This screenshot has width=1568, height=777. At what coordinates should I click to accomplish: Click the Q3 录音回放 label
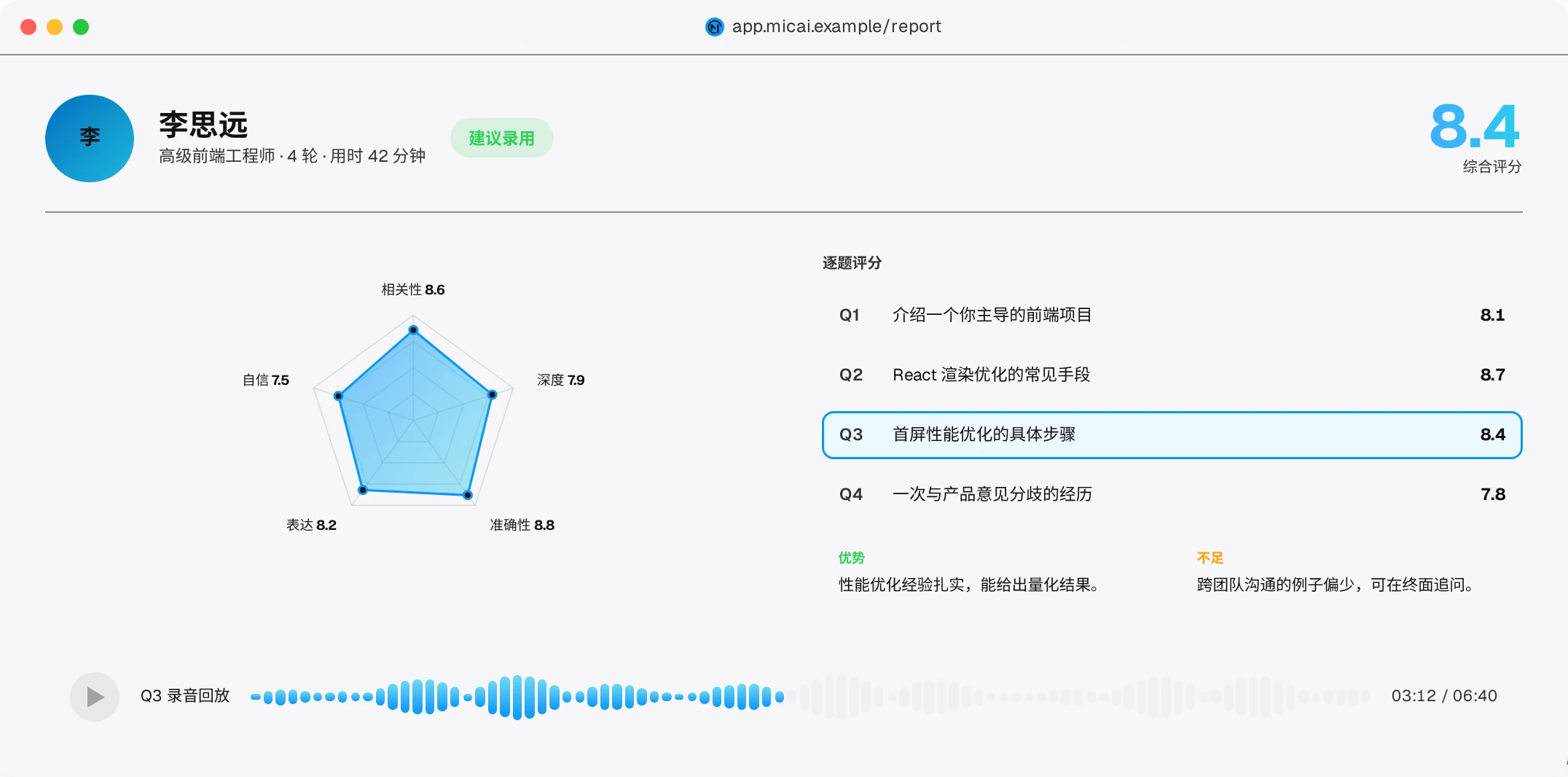click(185, 696)
